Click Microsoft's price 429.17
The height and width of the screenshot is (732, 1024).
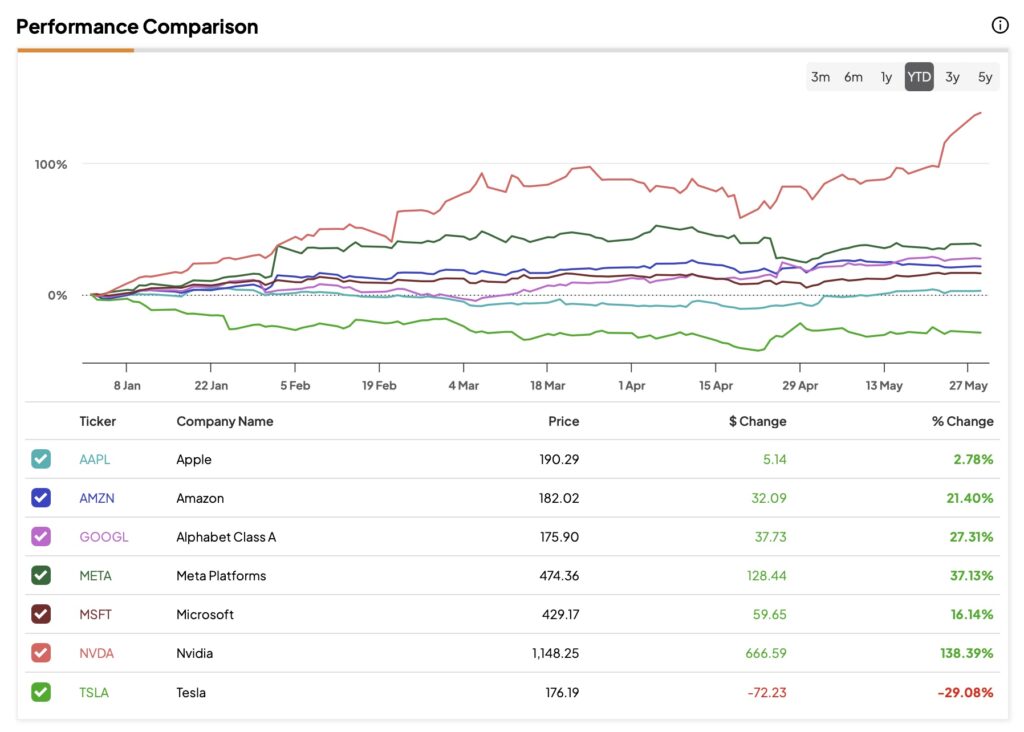[560, 614]
